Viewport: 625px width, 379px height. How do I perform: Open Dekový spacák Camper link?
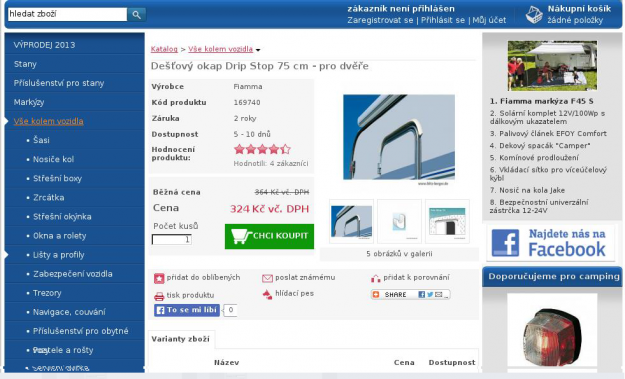tap(540, 146)
